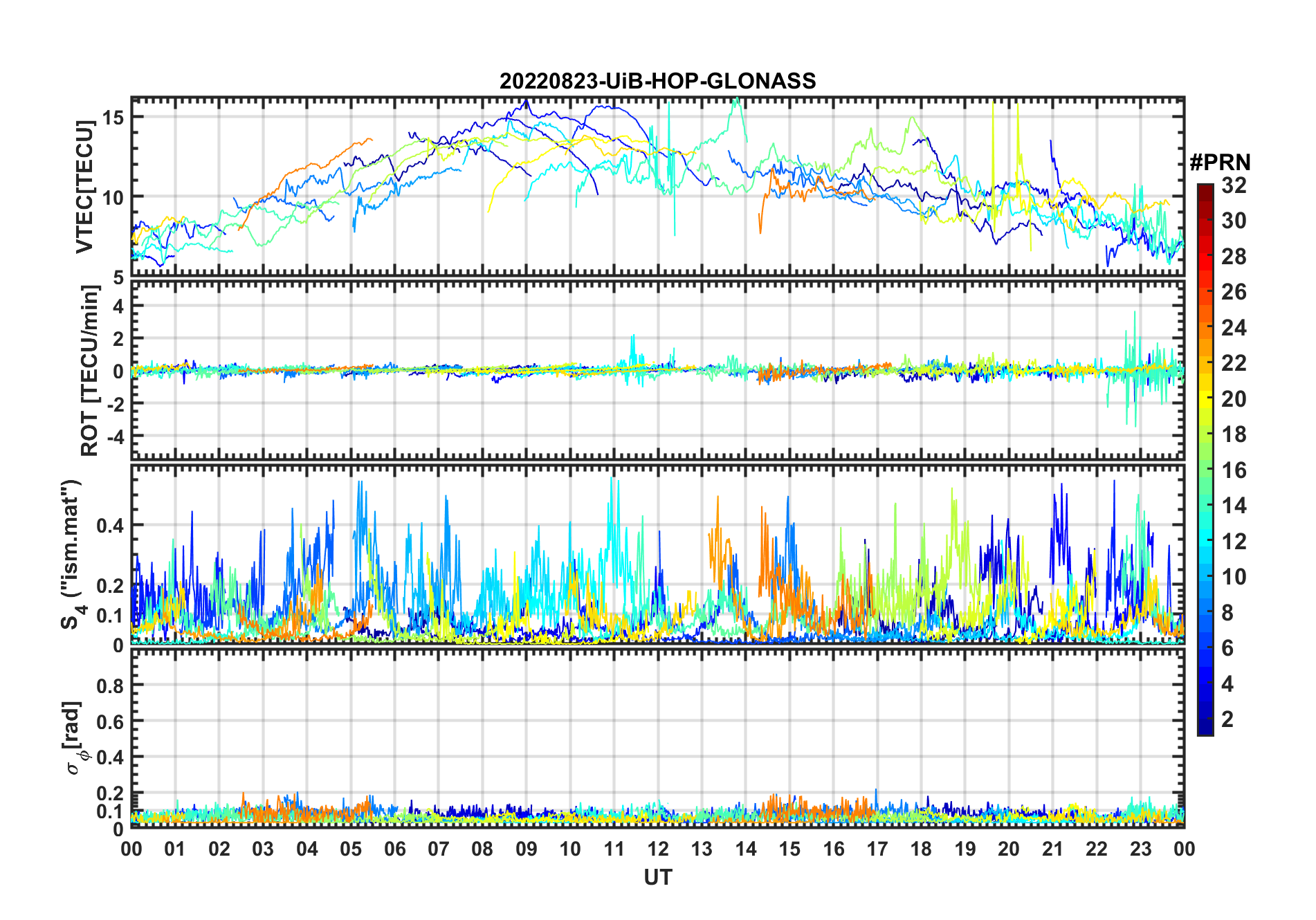Select colorbar tick label 32
This screenshot has width=1316, height=920.
tap(1234, 185)
